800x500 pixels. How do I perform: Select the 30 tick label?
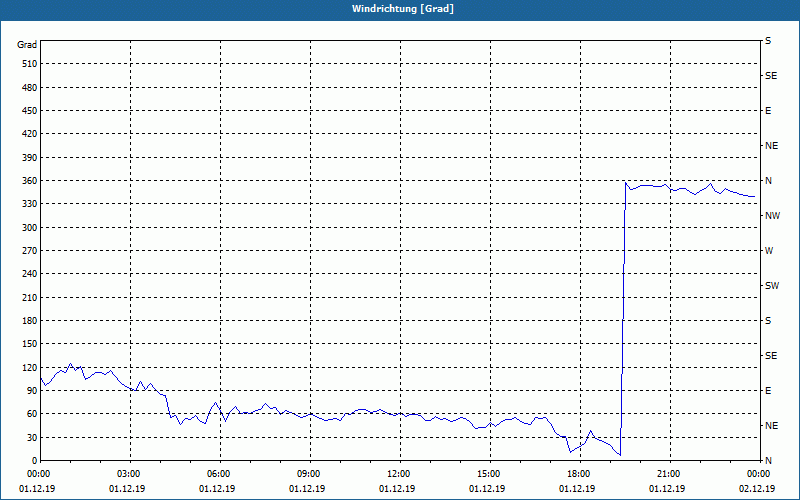coord(32,437)
